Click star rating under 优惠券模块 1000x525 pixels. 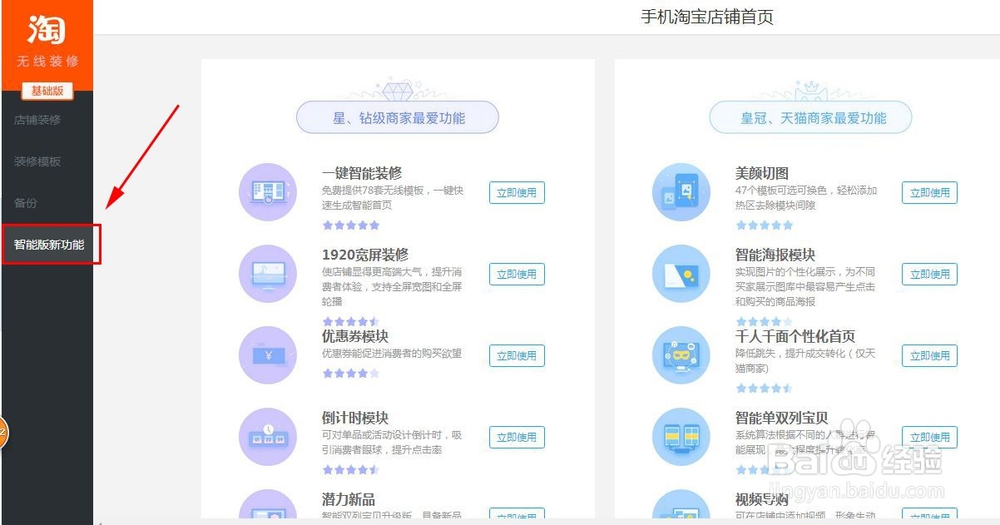pos(351,373)
